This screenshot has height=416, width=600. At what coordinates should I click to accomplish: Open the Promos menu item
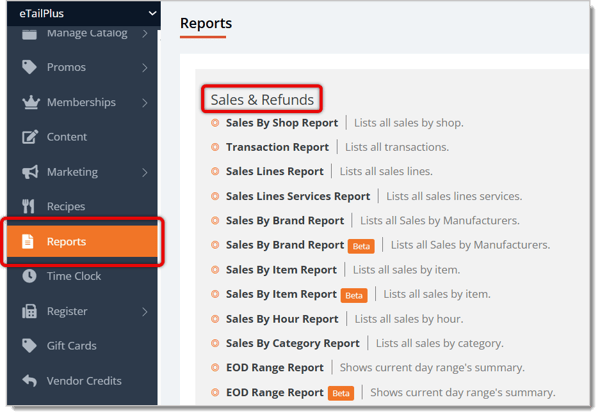click(x=82, y=67)
